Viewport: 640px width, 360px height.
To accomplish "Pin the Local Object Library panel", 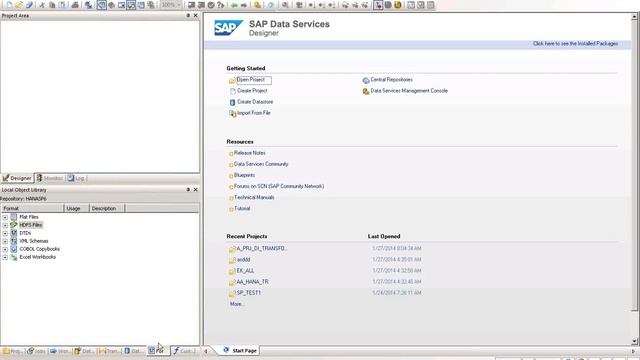I will point(188,190).
